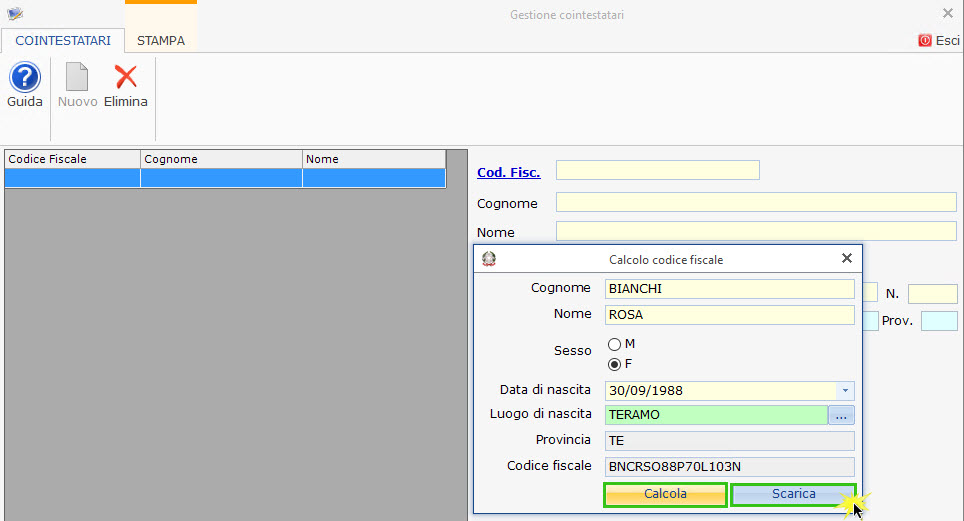Switch to the STAMPA tab
This screenshot has width=964, height=521.
pyautogui.click(x=160, y=41)
